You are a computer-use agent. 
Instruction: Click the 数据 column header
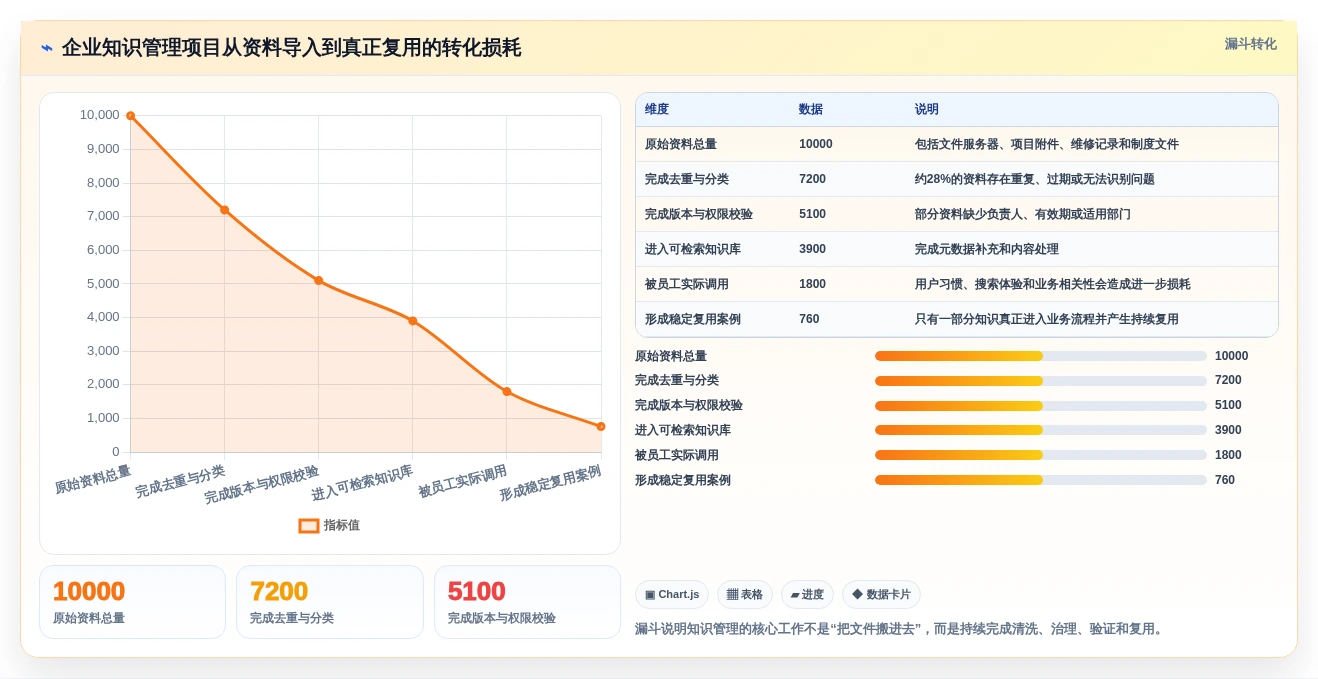point(811,110)
